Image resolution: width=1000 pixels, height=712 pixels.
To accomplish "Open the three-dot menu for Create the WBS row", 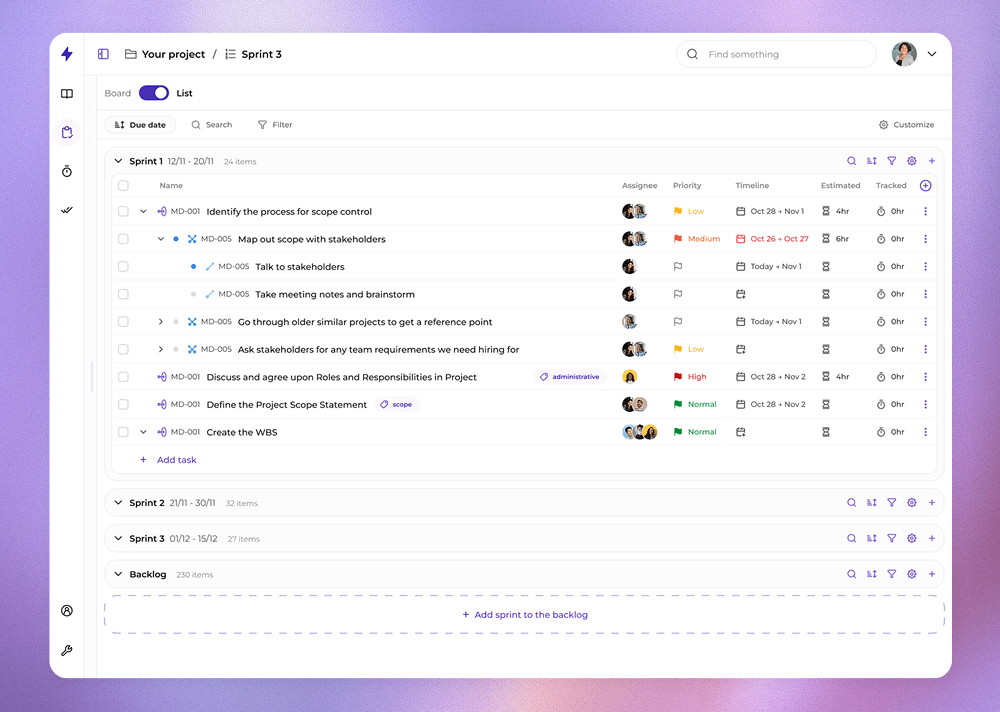I will (x=925, y=432).
